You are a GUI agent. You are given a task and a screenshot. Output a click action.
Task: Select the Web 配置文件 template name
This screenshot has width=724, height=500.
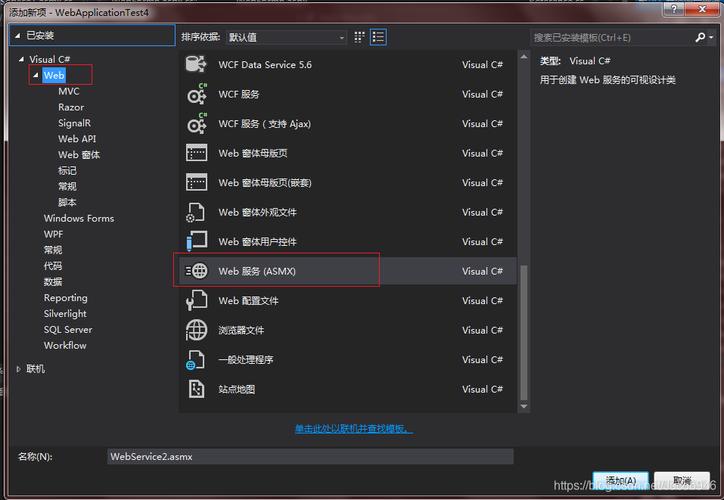[x=248, y=301]
